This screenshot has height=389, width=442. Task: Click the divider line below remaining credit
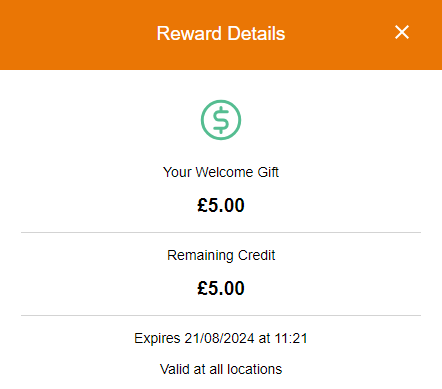(x=221, y=315)
